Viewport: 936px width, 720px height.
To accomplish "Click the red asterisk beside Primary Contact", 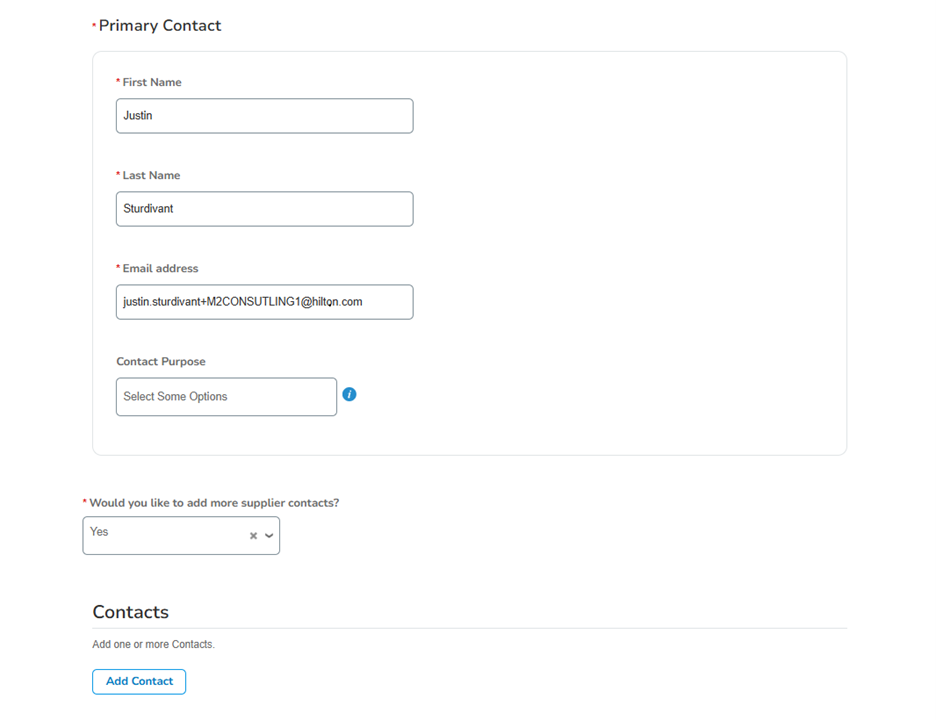I will click(94, 25).
